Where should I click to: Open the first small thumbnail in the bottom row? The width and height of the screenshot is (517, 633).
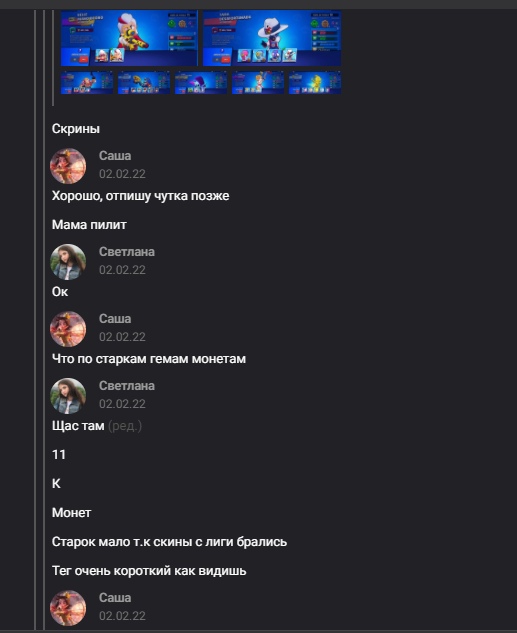(87, 82)
